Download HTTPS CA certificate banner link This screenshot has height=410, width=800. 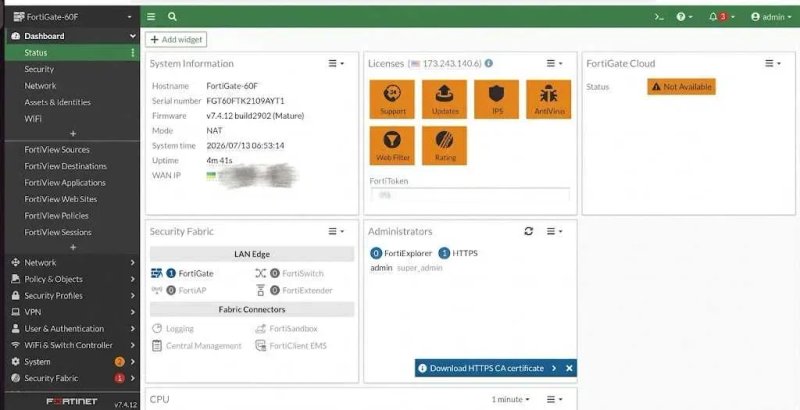(x=487, y=368)
